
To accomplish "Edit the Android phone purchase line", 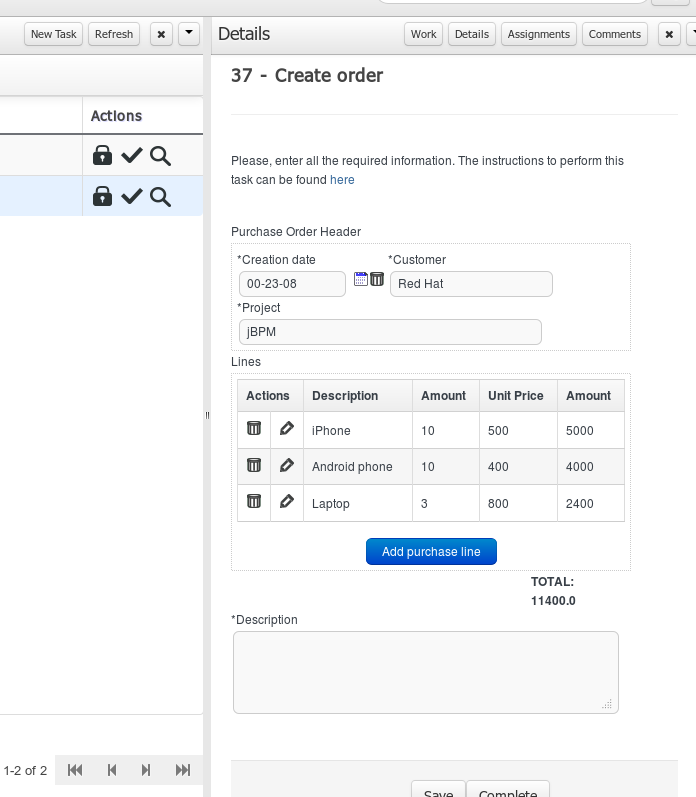I will pyautogui.click(x=287, y=465).
